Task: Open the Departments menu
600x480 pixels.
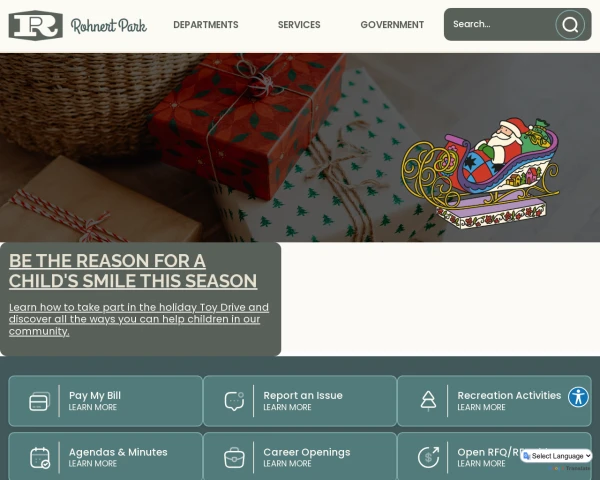Action: coord(206,25)
